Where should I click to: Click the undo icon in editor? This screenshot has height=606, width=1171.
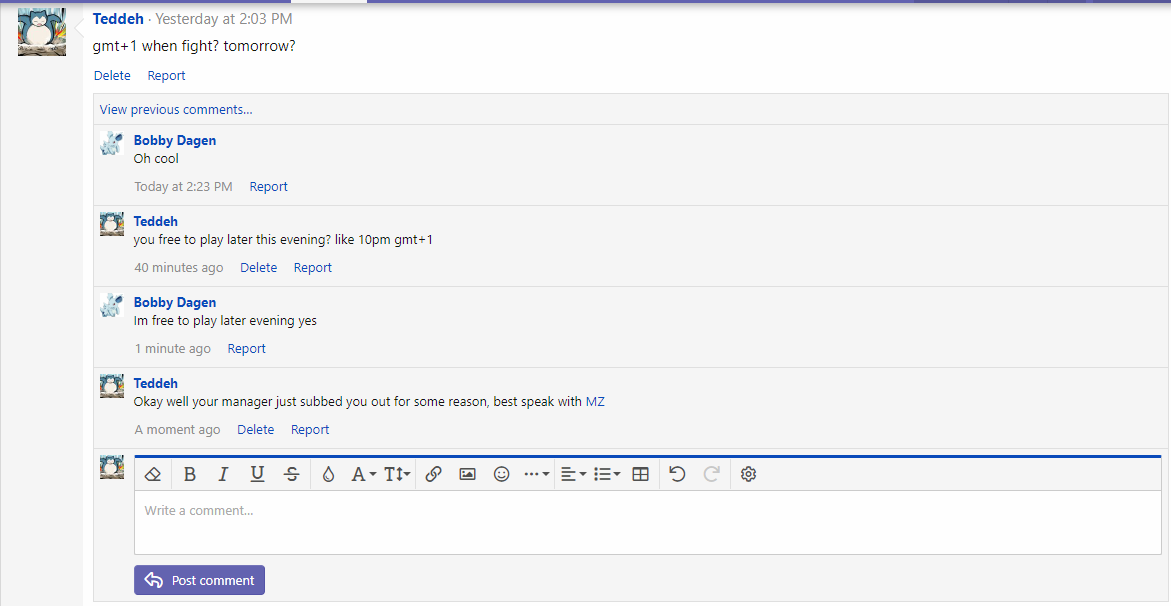(x=677, y=474)
